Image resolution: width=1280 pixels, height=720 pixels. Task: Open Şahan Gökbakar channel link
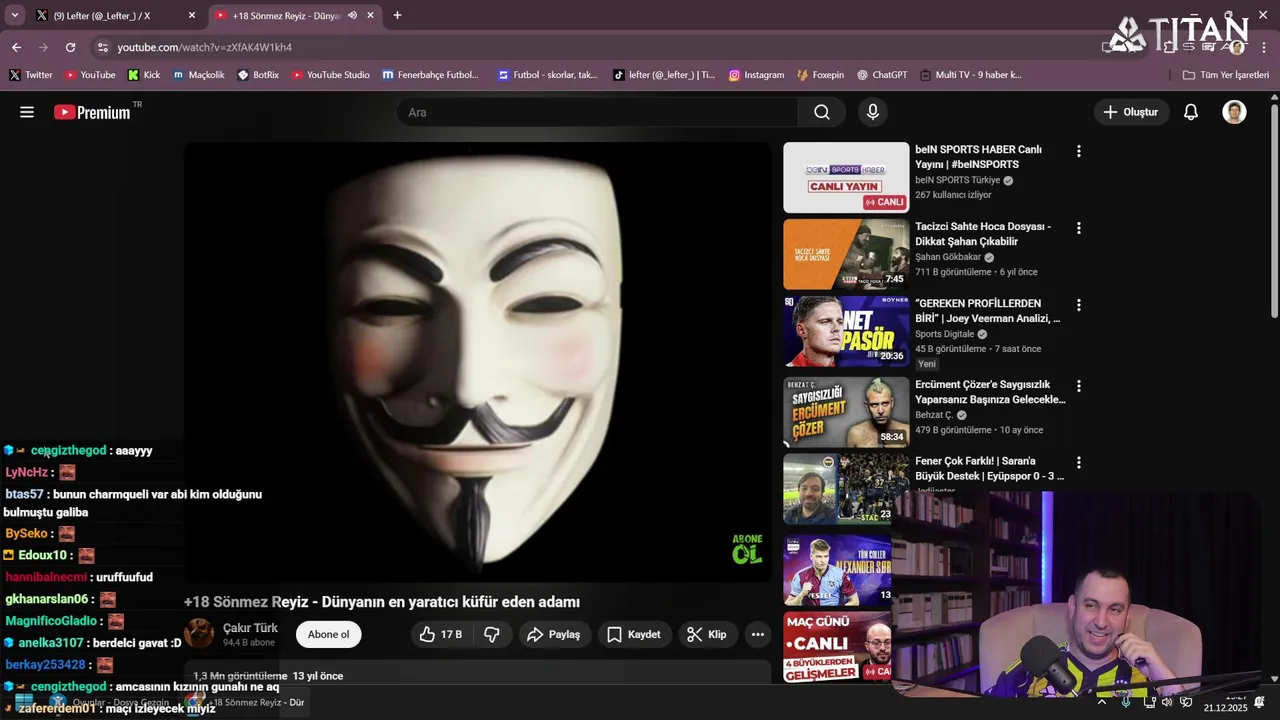(x=948, y=257)
